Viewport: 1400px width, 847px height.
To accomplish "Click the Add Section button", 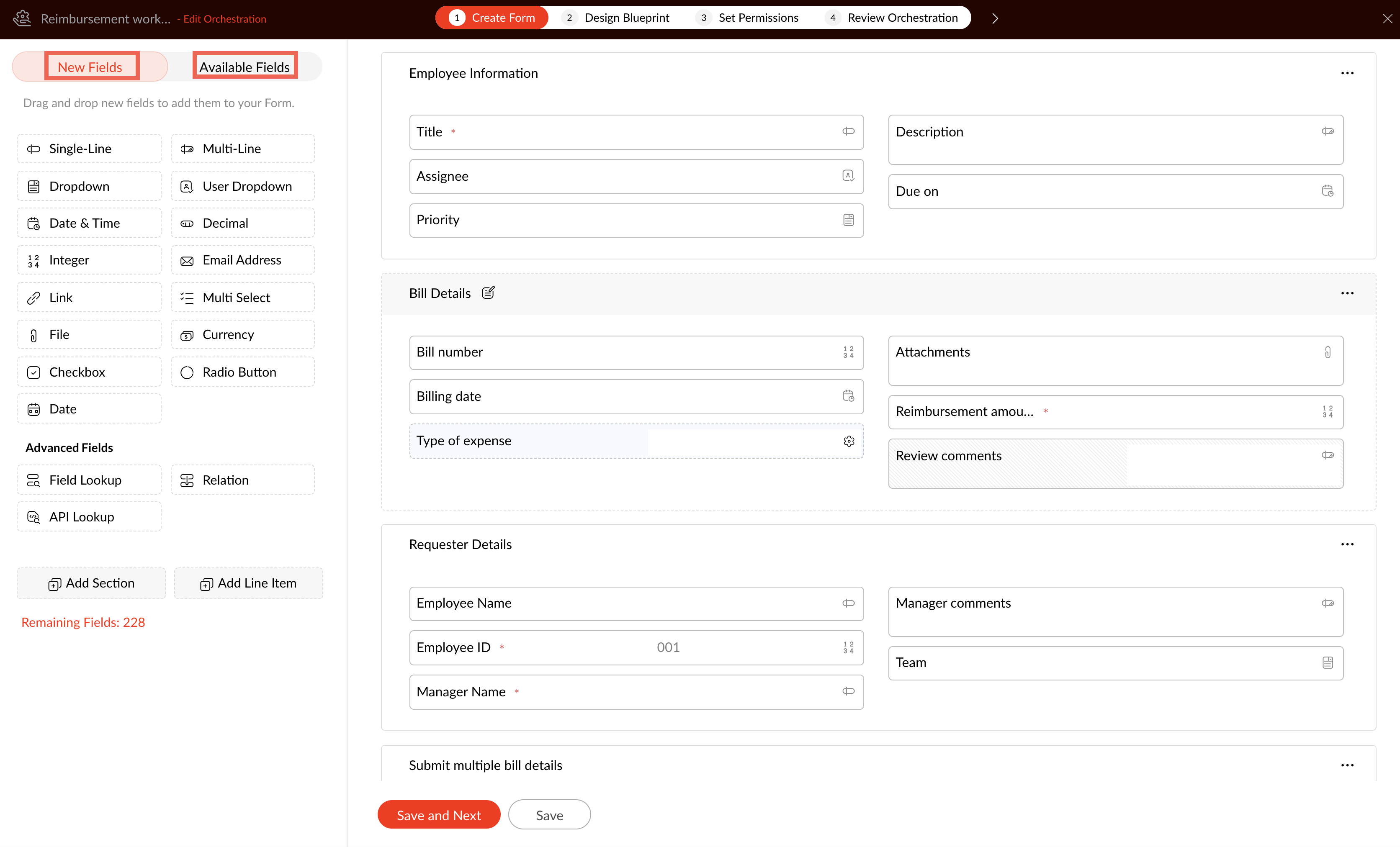I will pos(91,583).
